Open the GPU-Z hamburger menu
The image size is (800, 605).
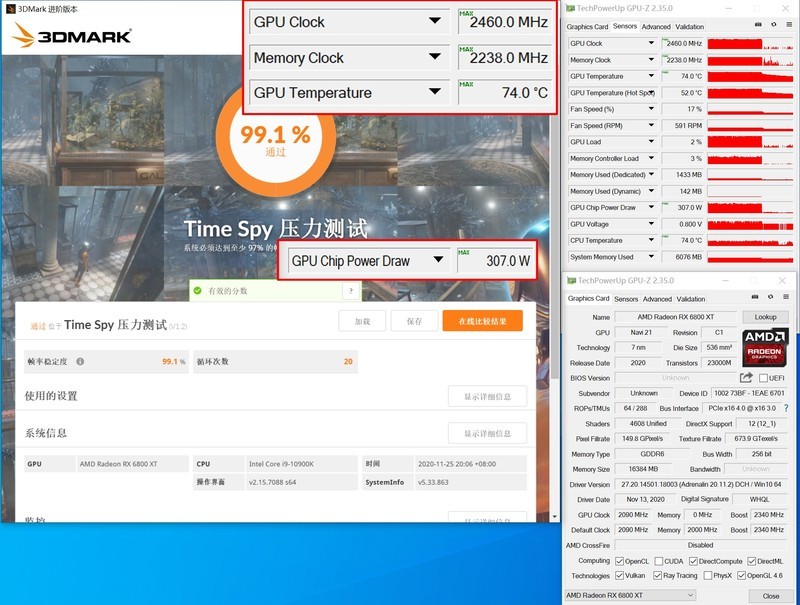click(787, 297)
